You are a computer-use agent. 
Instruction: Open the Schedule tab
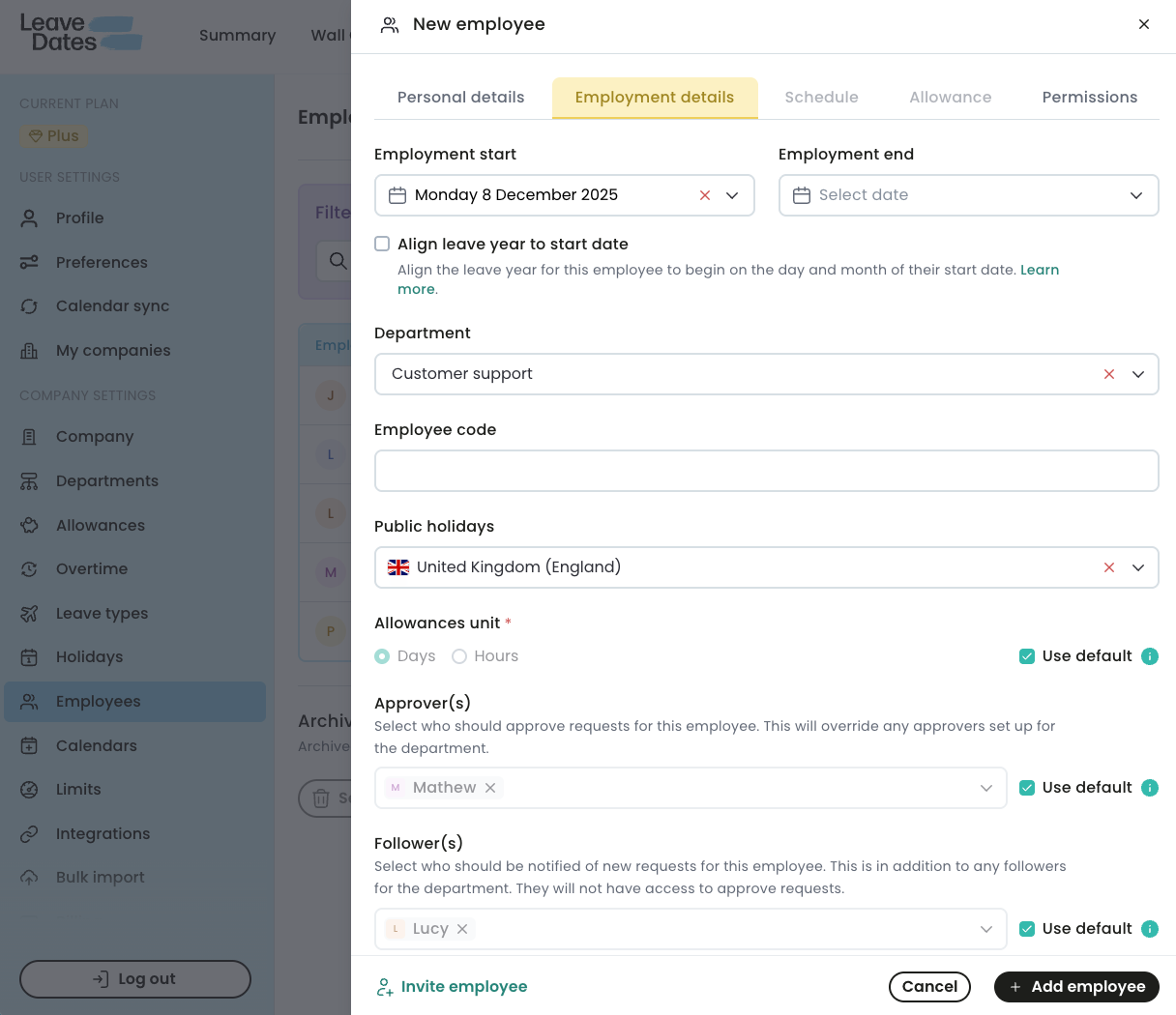click(x=822, y=98)
